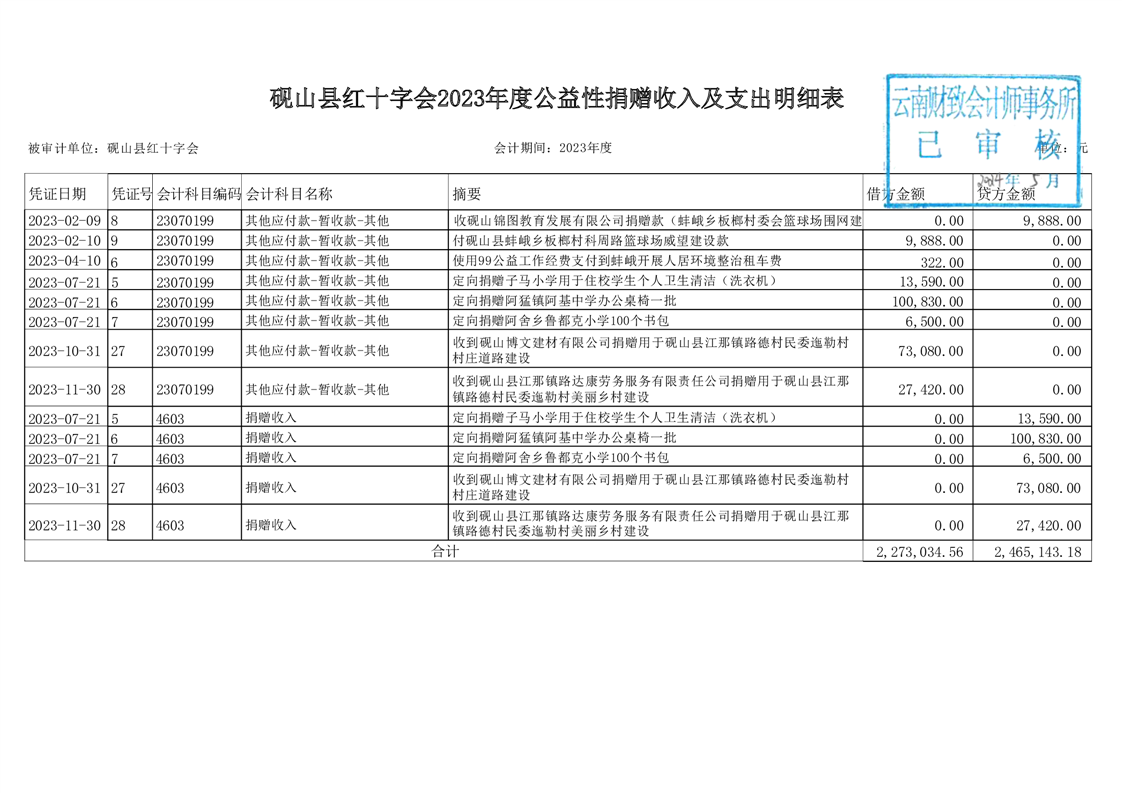Click code 23070199 in the 2023-02-09 row
Screen dimensions: 1122x793
pos(185,221)
